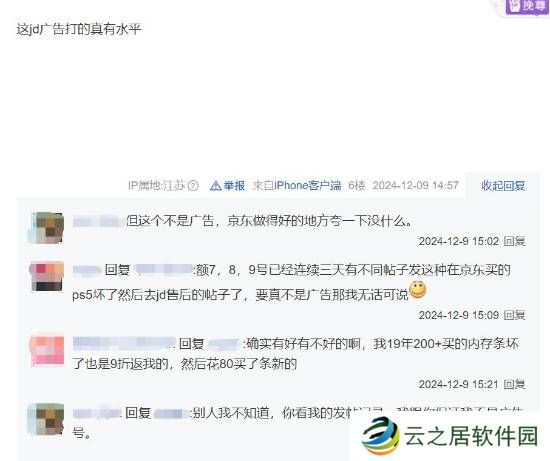Click 回复 next to the 15:02 comment
Image resolution: width=550 pixels, height=461 pixels.
click(x=514, y=241)
